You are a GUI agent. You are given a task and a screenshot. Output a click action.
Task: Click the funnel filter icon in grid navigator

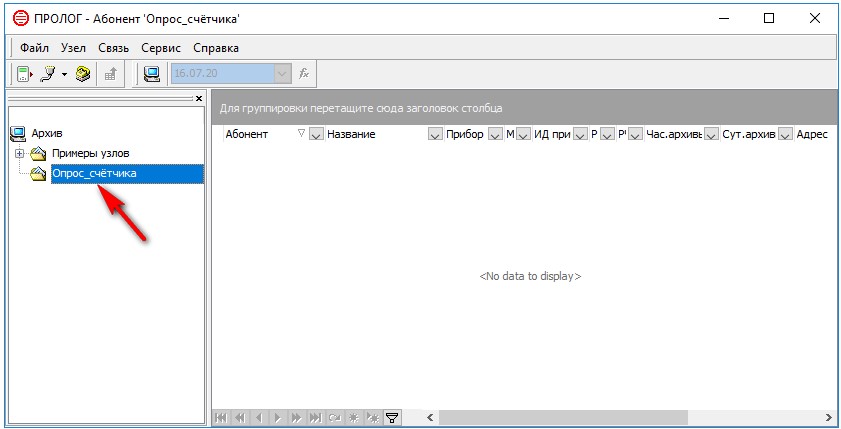[391, 418]
